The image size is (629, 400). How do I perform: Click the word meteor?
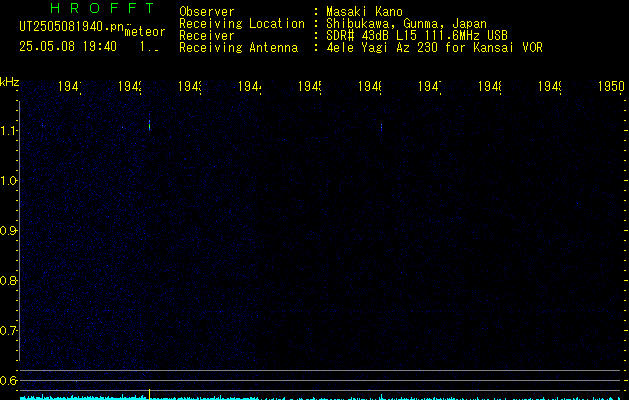[145, 32]
